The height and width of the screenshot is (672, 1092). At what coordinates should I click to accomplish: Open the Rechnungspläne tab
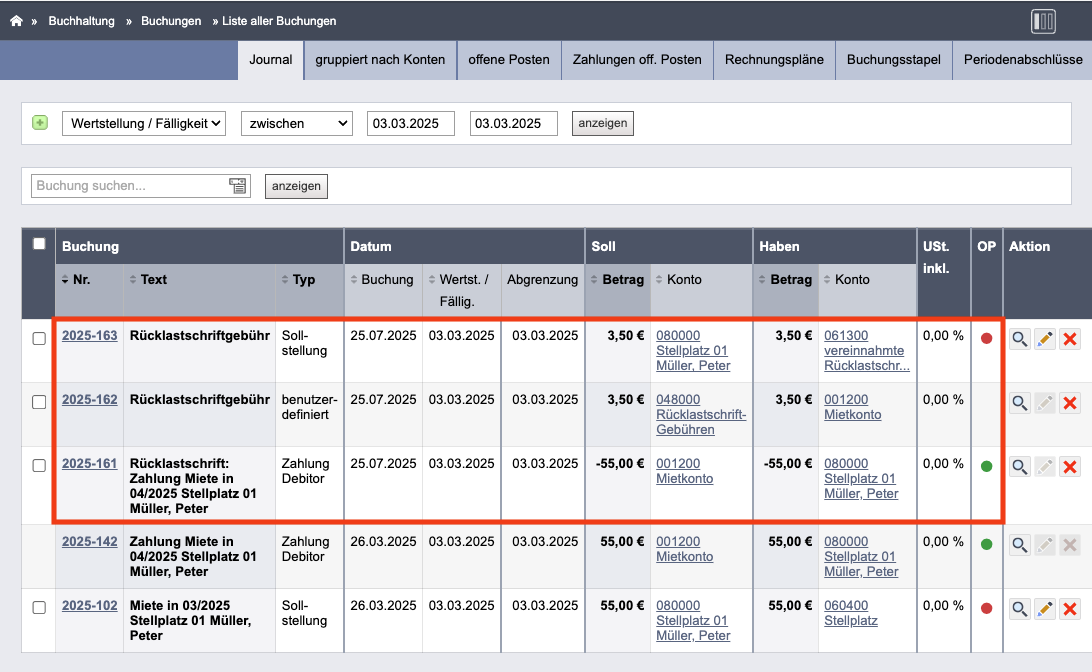coord(774,60)
